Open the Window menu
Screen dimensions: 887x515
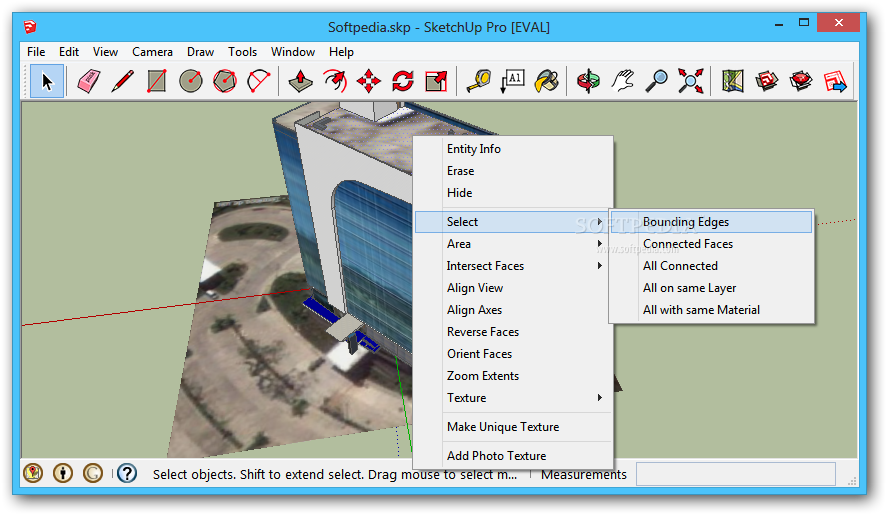[292, 52]
